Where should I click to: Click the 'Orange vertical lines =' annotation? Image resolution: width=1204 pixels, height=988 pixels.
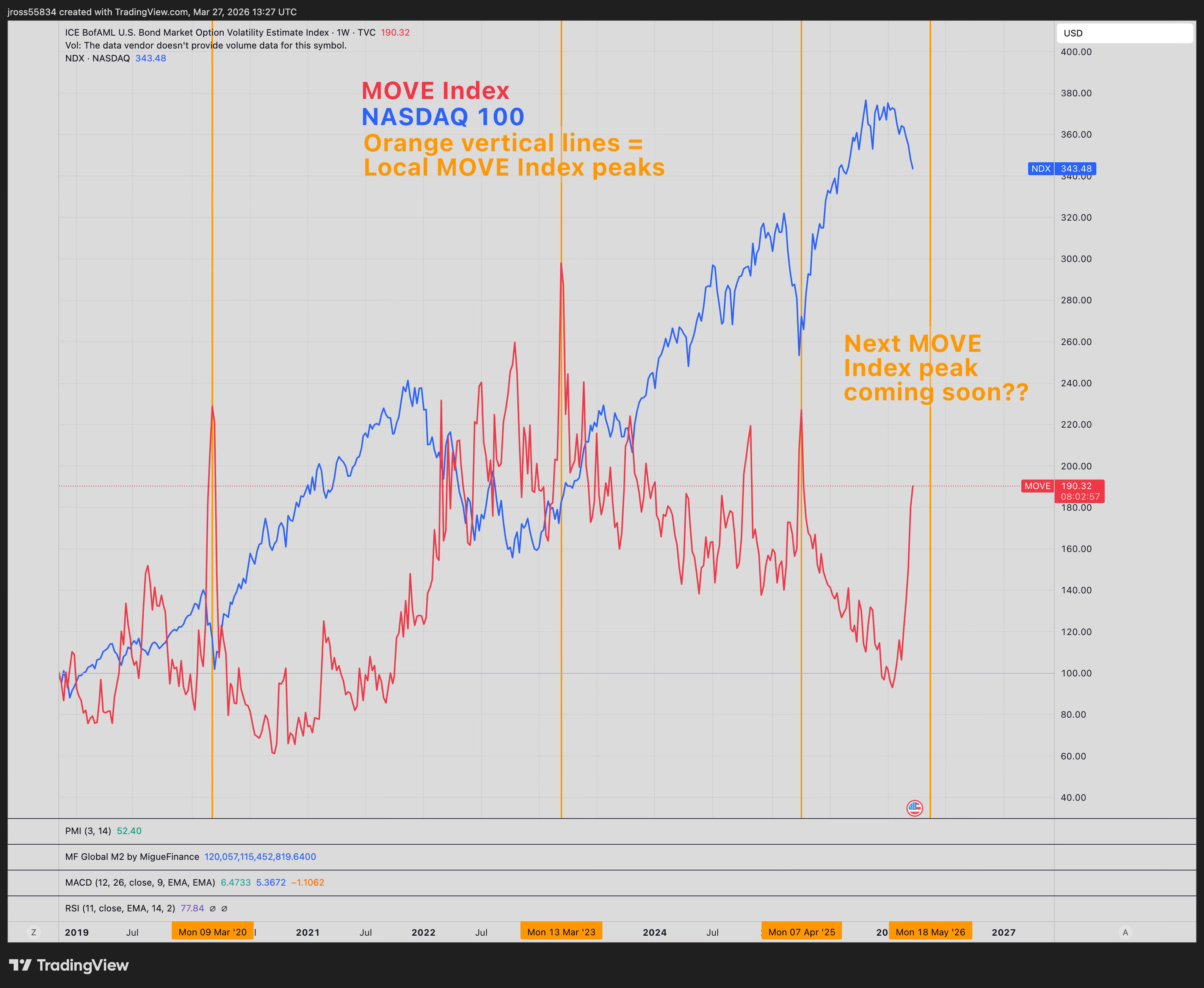coord(503,143)
